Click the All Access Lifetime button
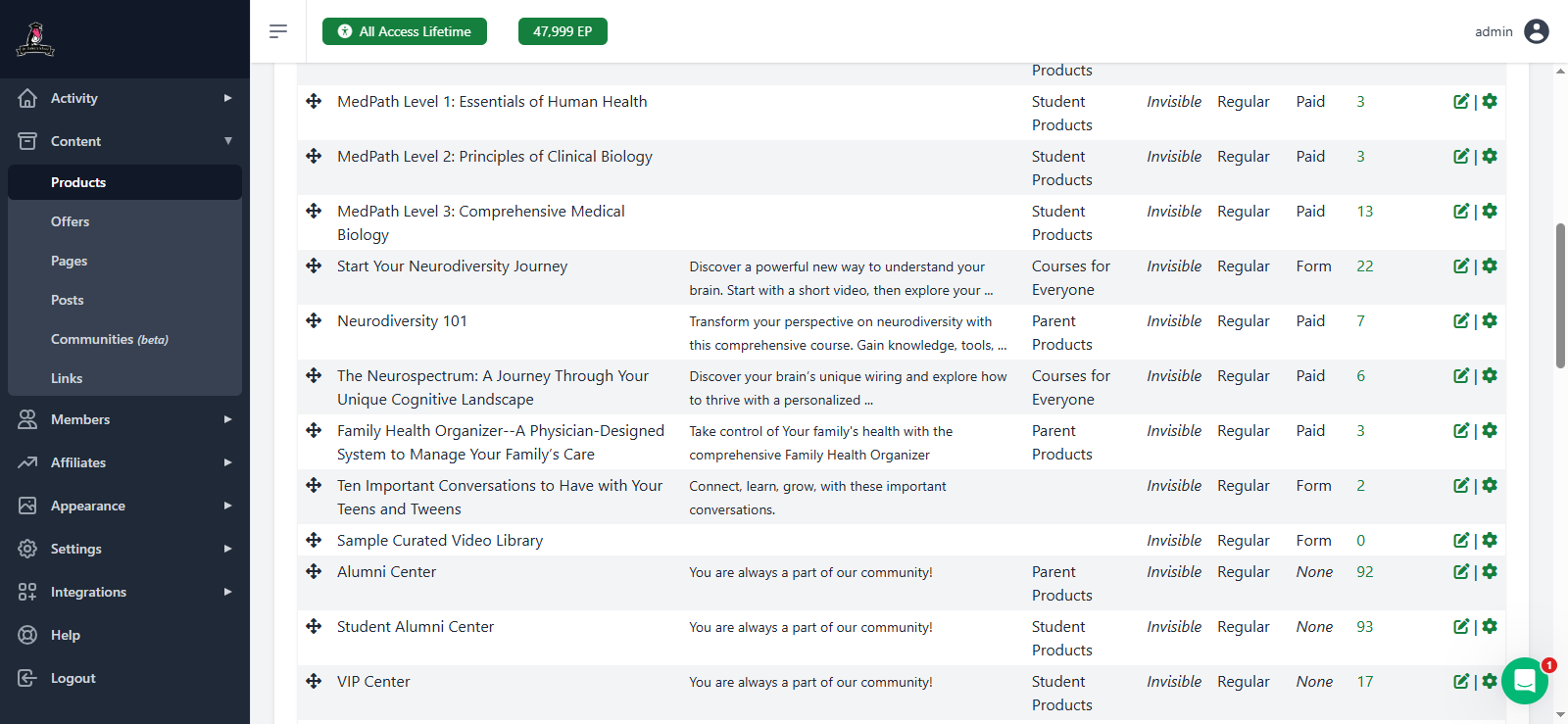This screenshot has height=724, width=1568. coord(404,31)
